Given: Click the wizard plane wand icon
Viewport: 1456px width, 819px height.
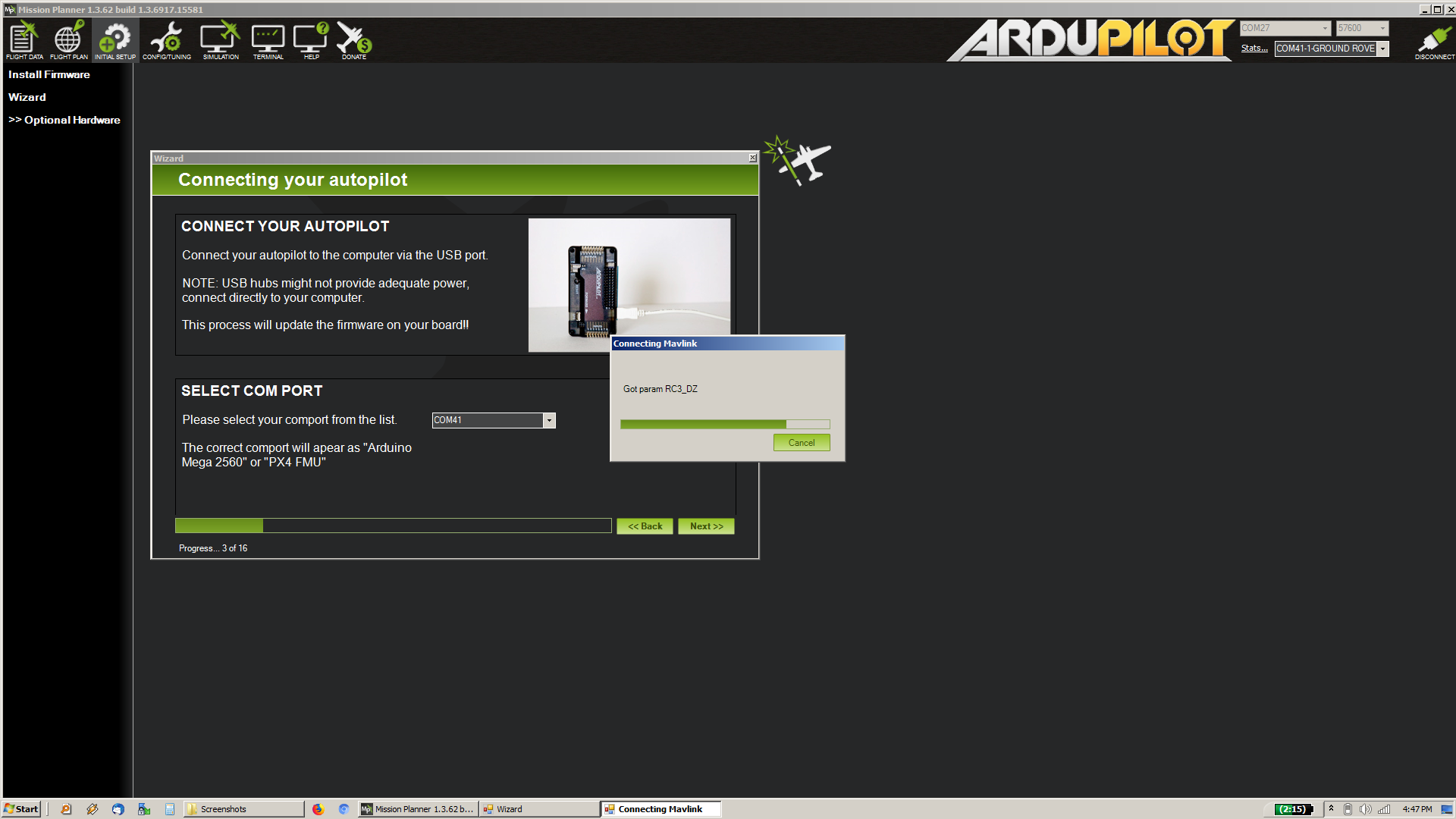Looking at the screenshot, I should point(798,160).
